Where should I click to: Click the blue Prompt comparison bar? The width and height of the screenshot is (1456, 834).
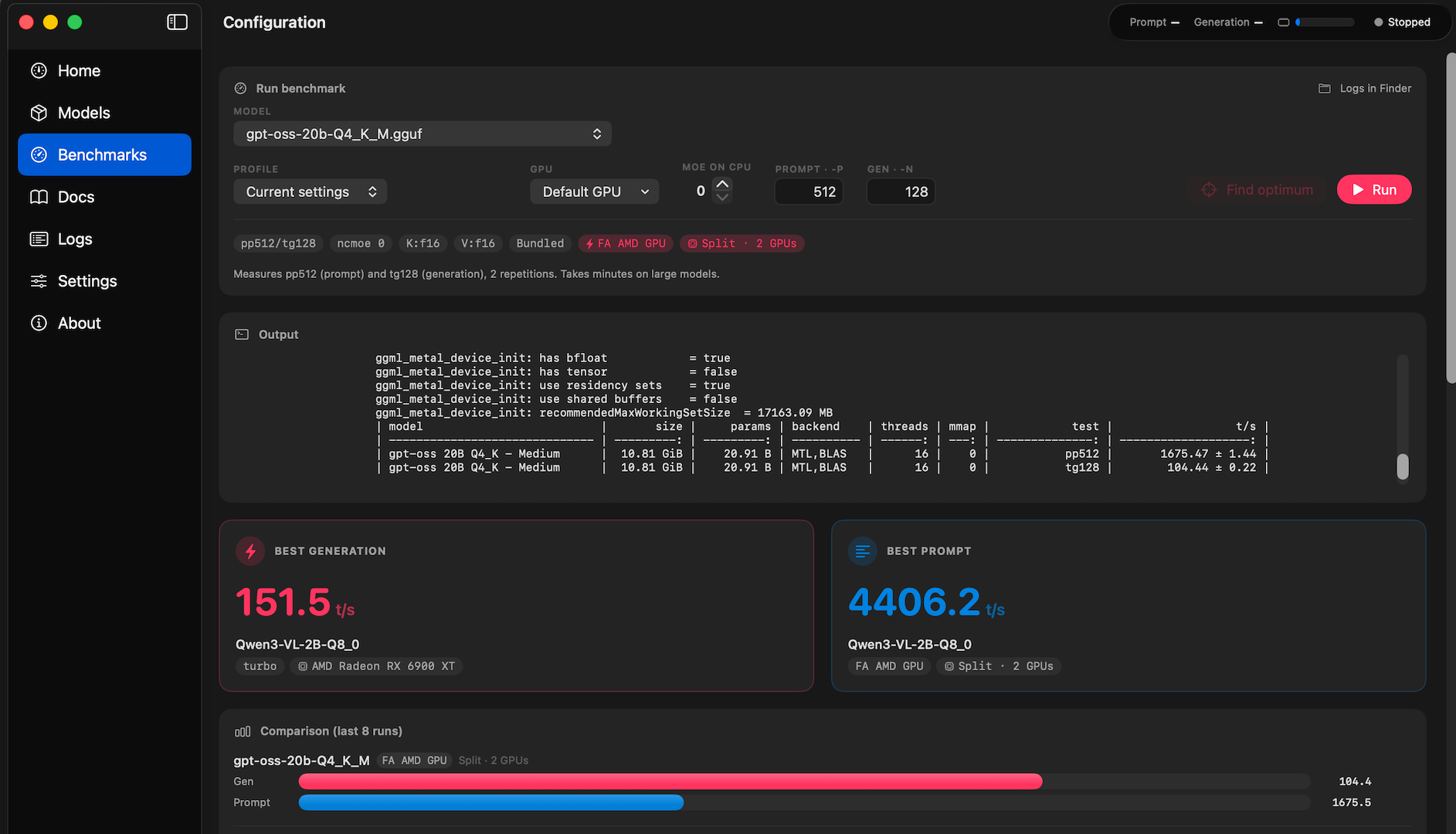pyautogui.click(x=491, y=802)
